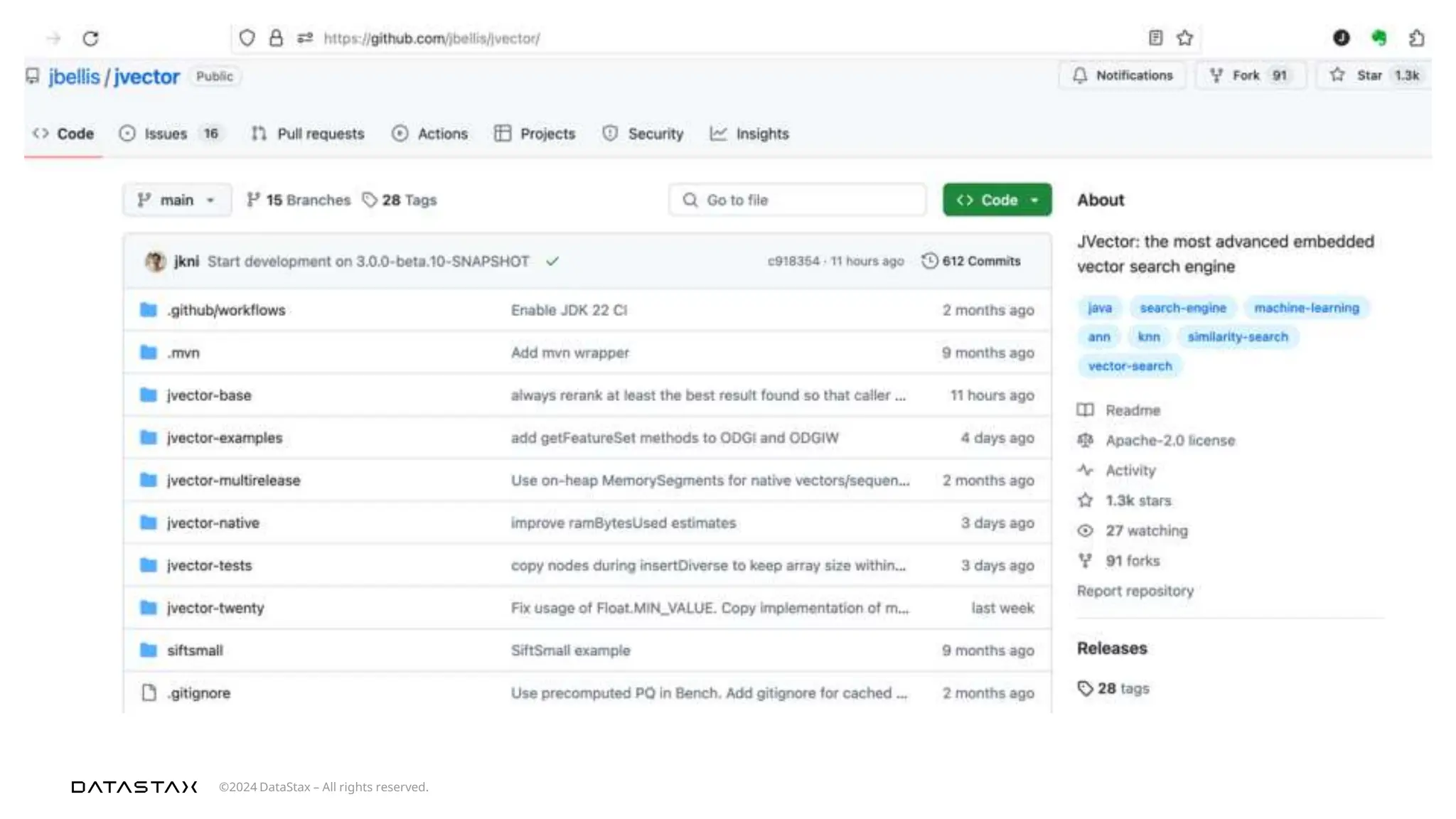Open the jbellis owner link

click(x=74, y=77)
